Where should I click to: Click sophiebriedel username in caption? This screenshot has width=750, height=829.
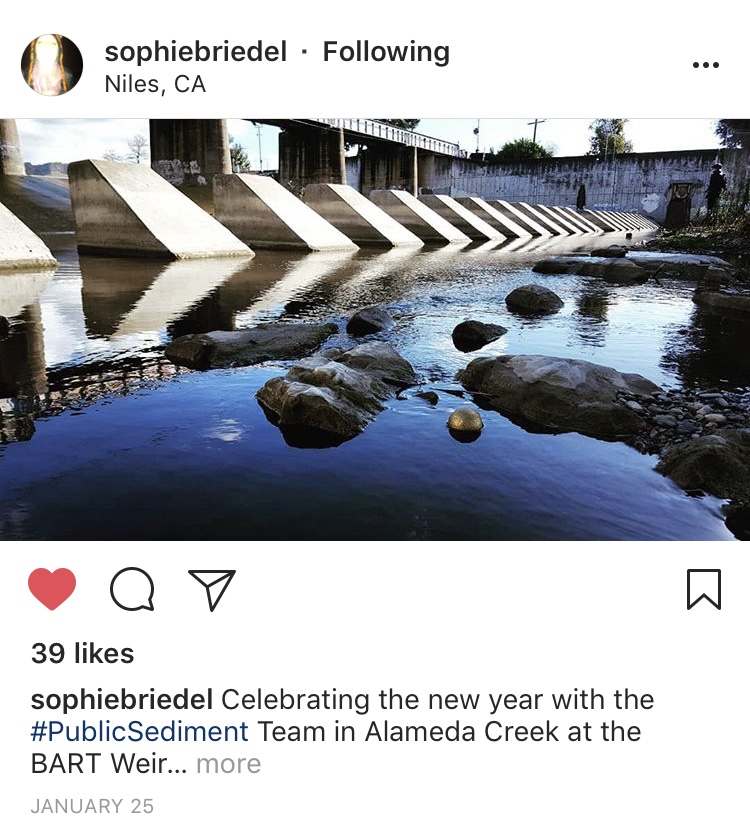click(122, 699)
